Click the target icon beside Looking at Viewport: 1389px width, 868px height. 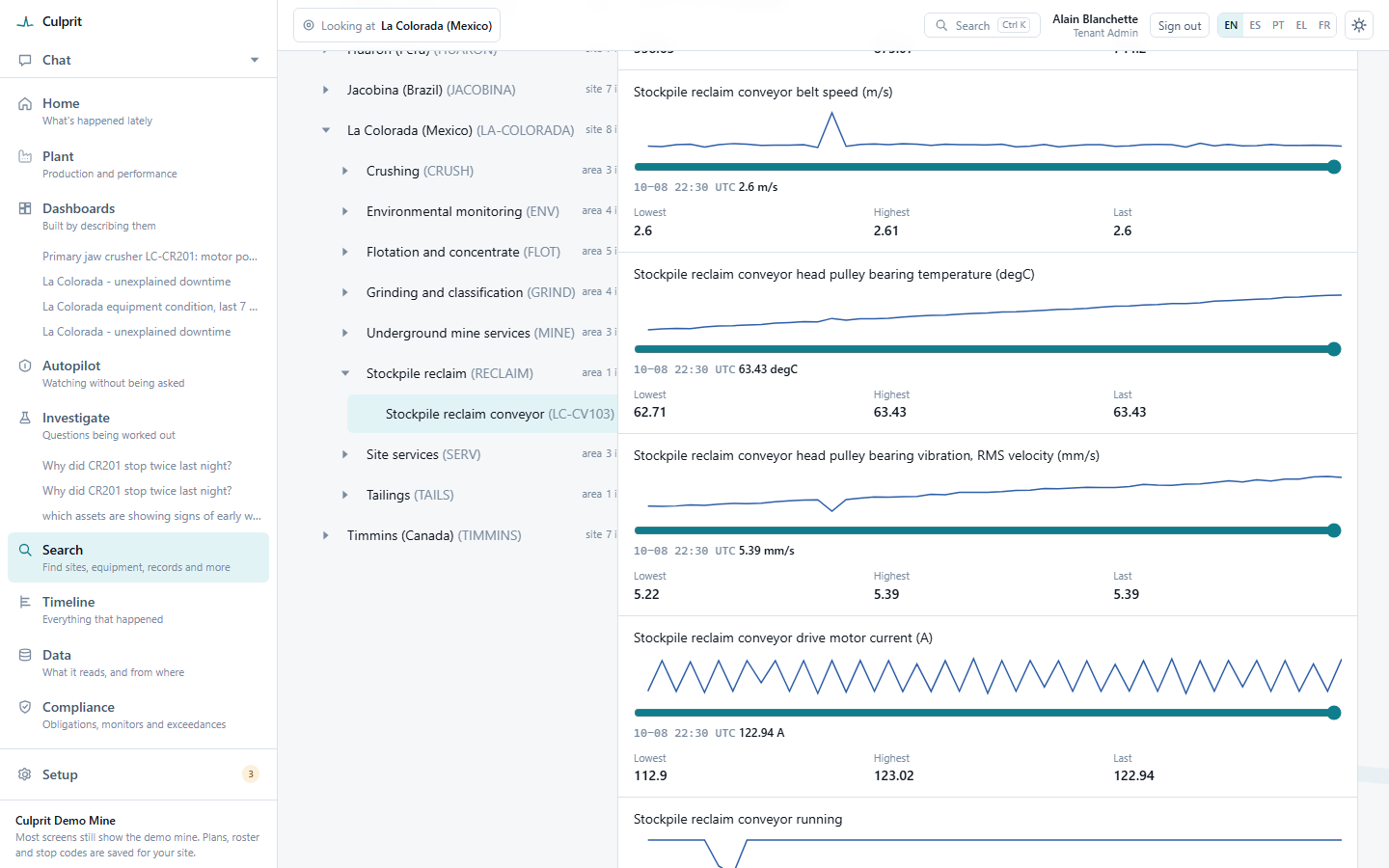pos(309,26)
